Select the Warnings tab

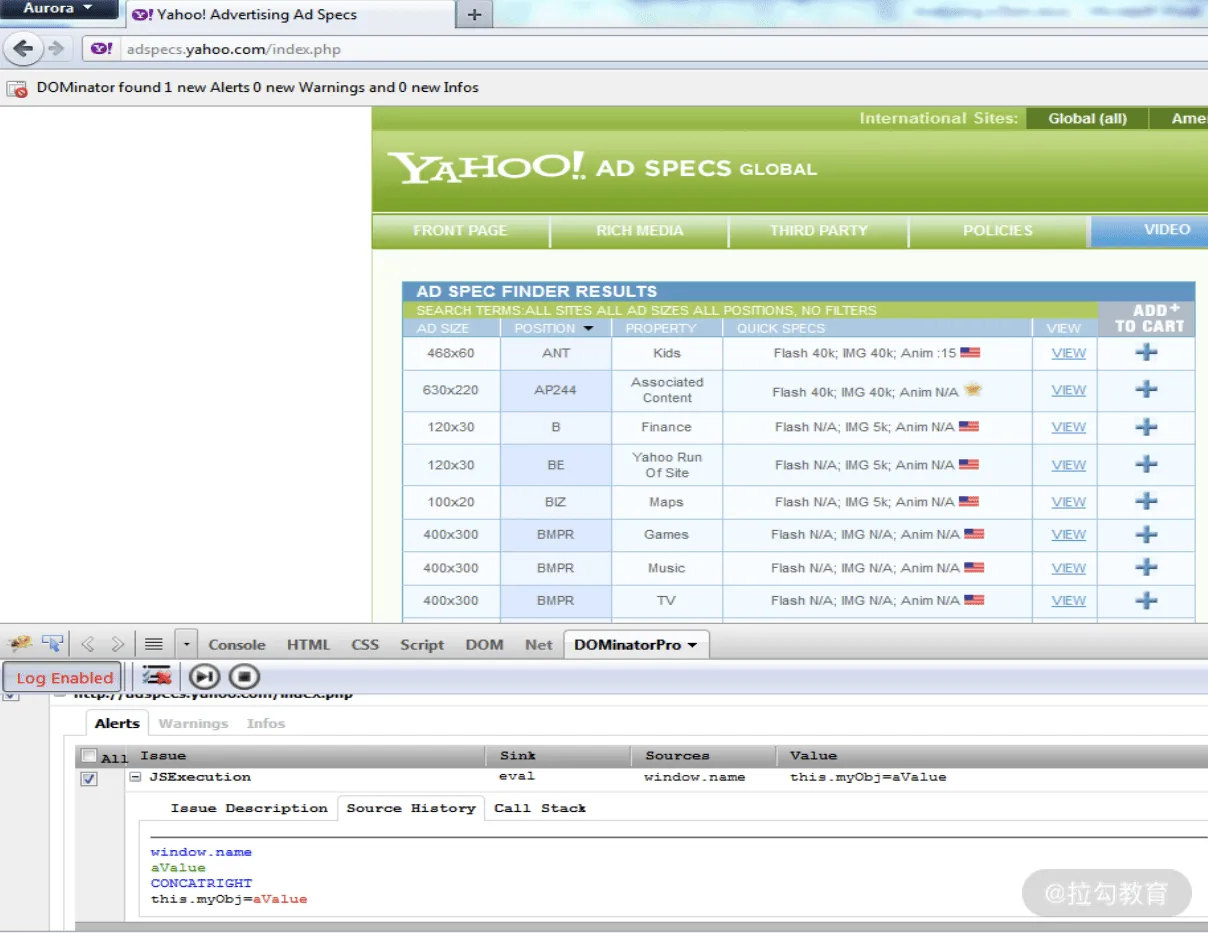point(193,723)
